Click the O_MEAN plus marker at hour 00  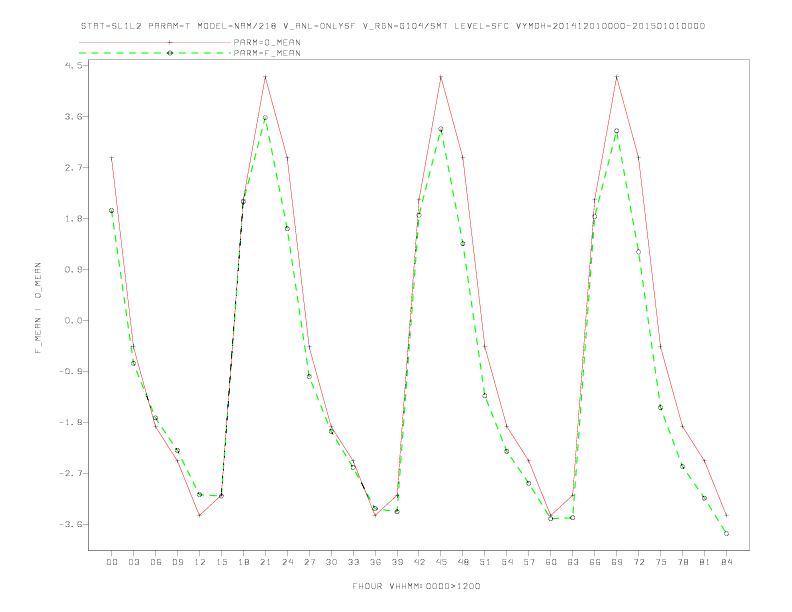[112, 158]
